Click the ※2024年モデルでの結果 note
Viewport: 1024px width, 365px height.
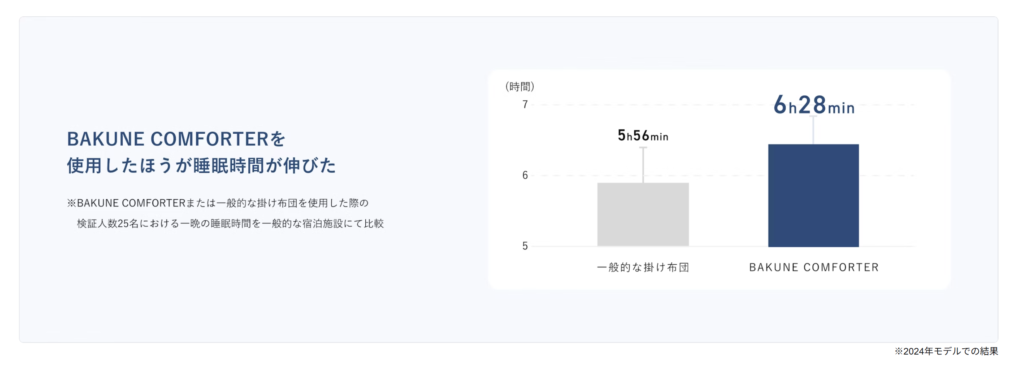point(946,351)
